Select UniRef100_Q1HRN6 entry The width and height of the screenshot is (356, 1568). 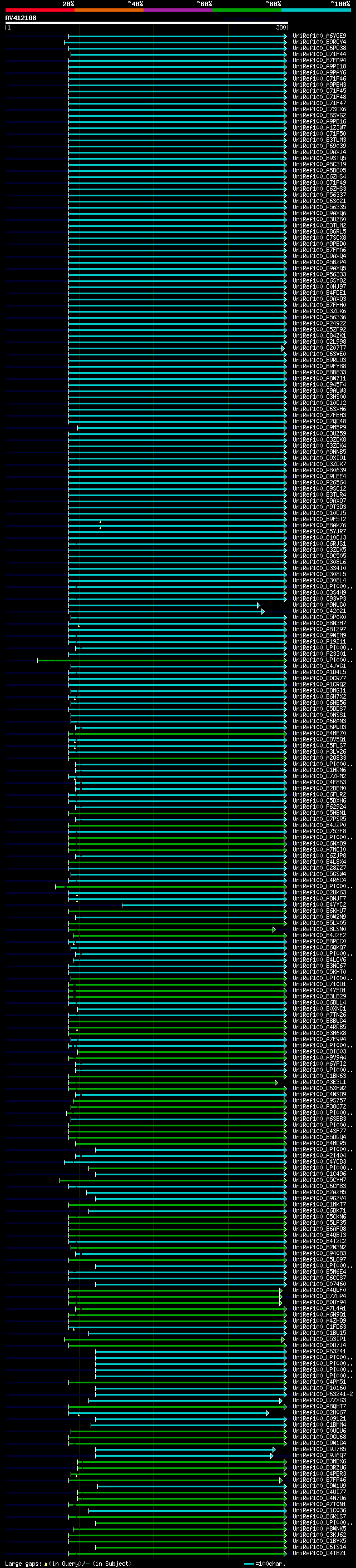[319, 770]
